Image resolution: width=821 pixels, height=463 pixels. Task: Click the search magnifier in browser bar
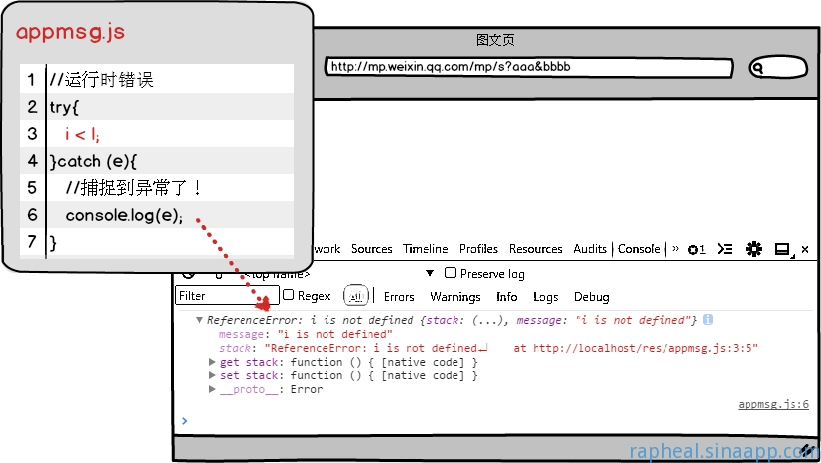[758, 68]
